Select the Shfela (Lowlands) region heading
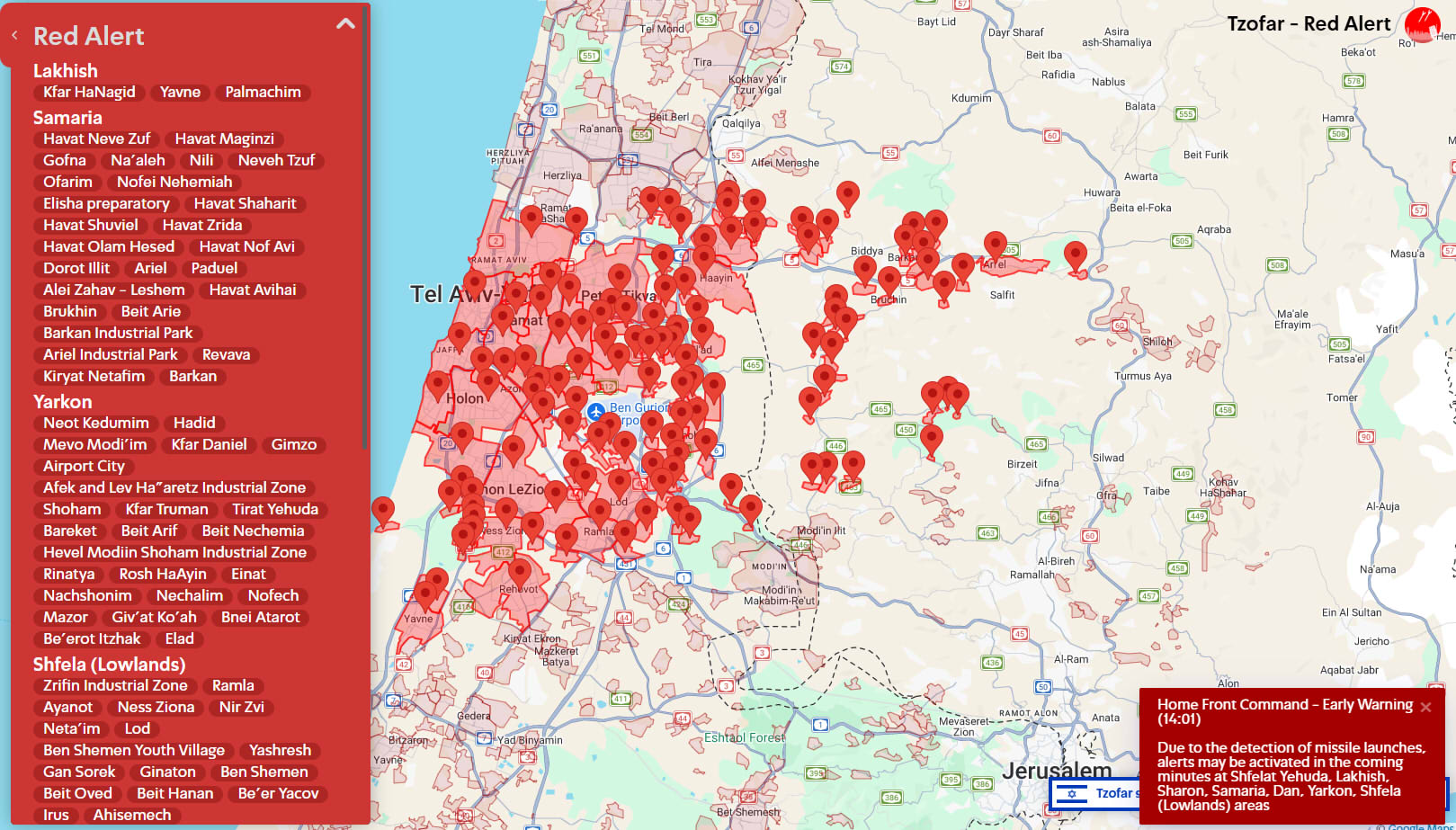 109,665
